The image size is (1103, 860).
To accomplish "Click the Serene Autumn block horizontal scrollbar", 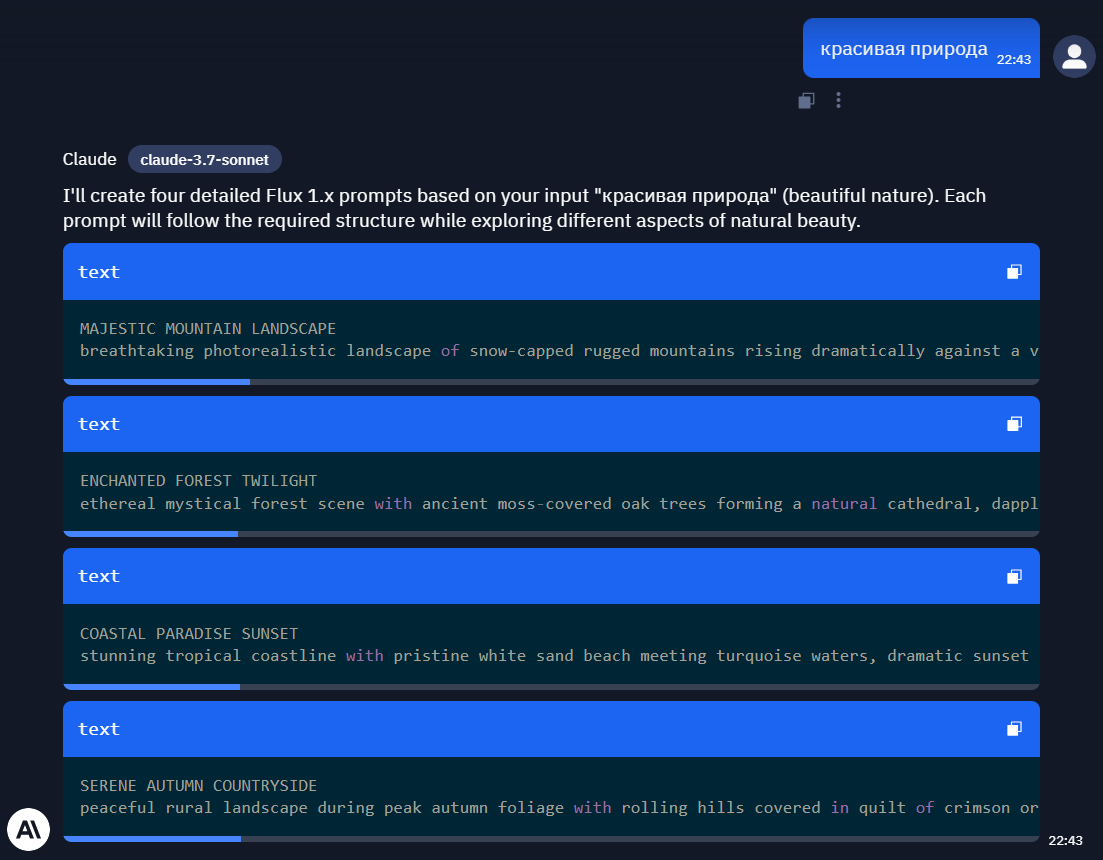I will (152, 838).
